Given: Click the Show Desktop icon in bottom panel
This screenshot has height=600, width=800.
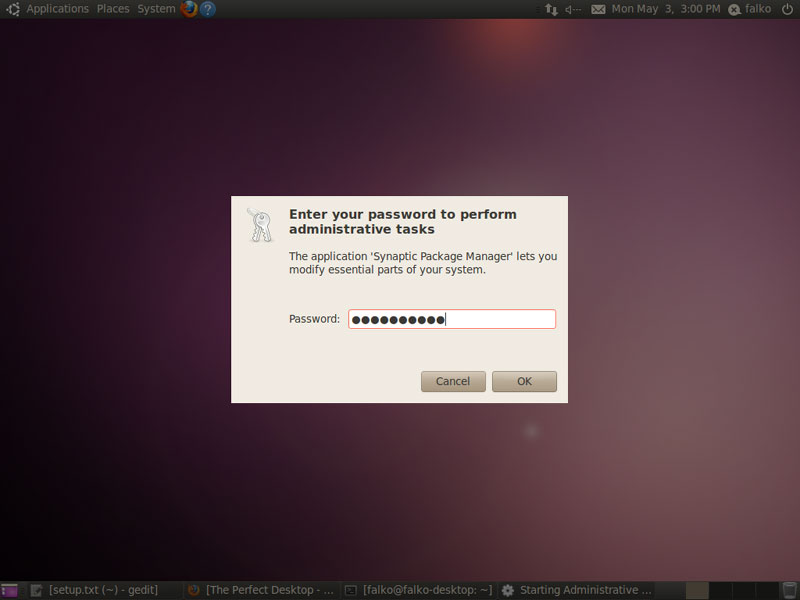Looking at the screenshot, I should [9, 590].
